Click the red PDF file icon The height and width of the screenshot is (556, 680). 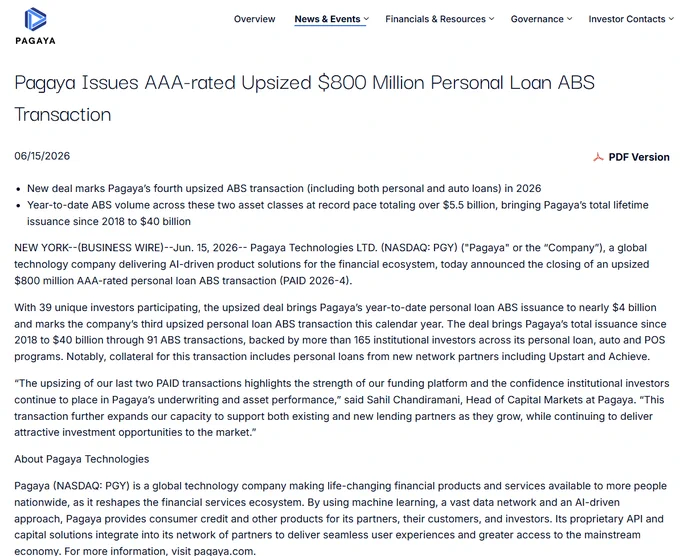pyautogui.click(x=598, y=157)
